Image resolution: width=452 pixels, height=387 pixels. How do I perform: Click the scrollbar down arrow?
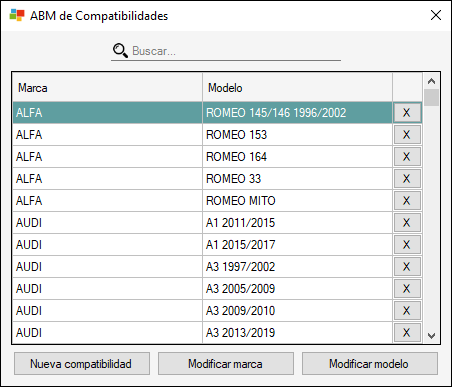[x=431, y=336]
